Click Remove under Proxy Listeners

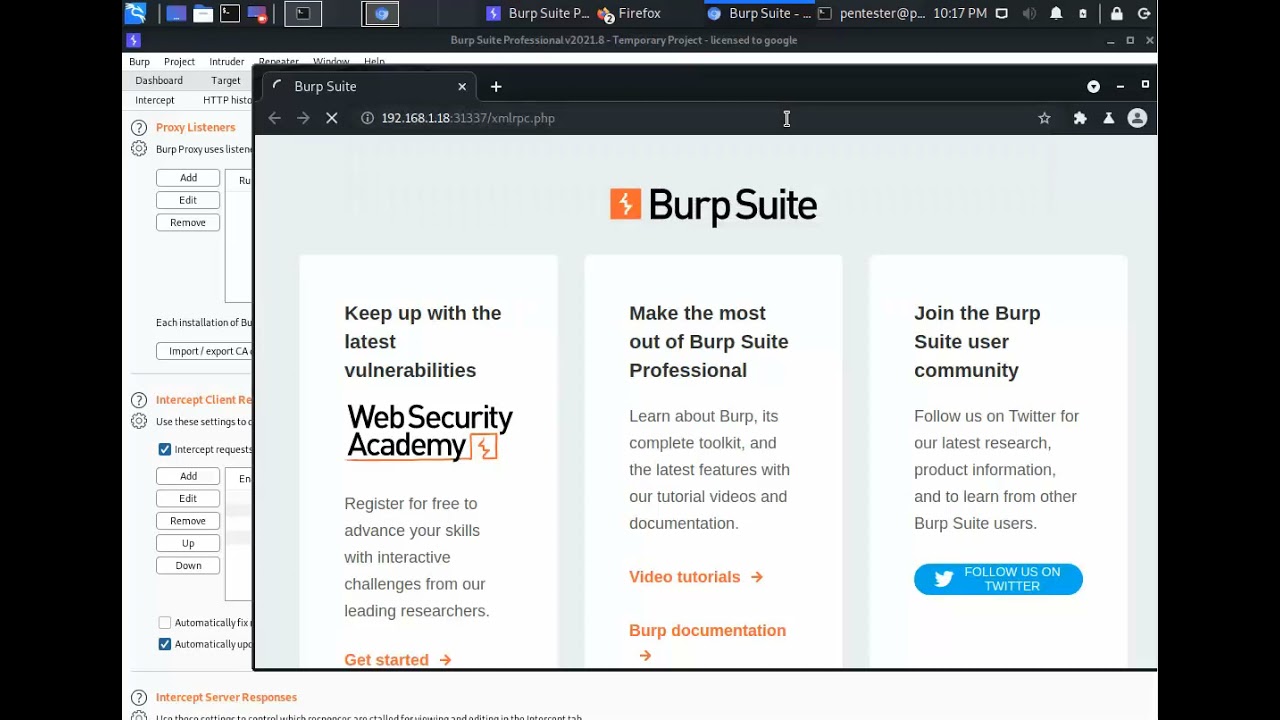click(188, 223)
